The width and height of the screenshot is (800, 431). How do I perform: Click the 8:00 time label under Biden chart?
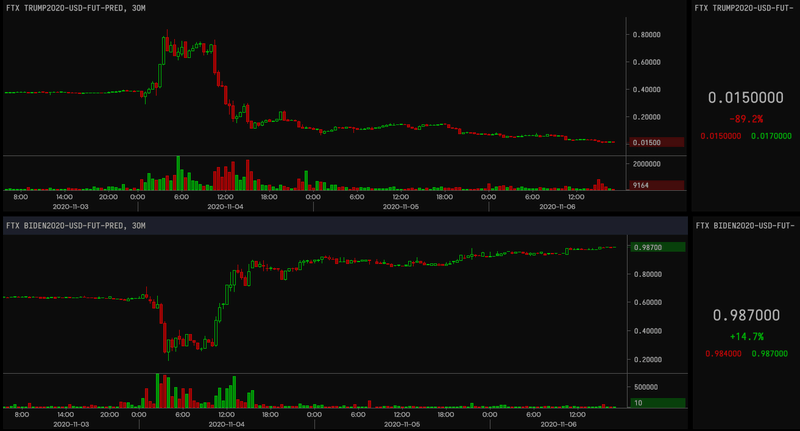[x=21, y=415]
